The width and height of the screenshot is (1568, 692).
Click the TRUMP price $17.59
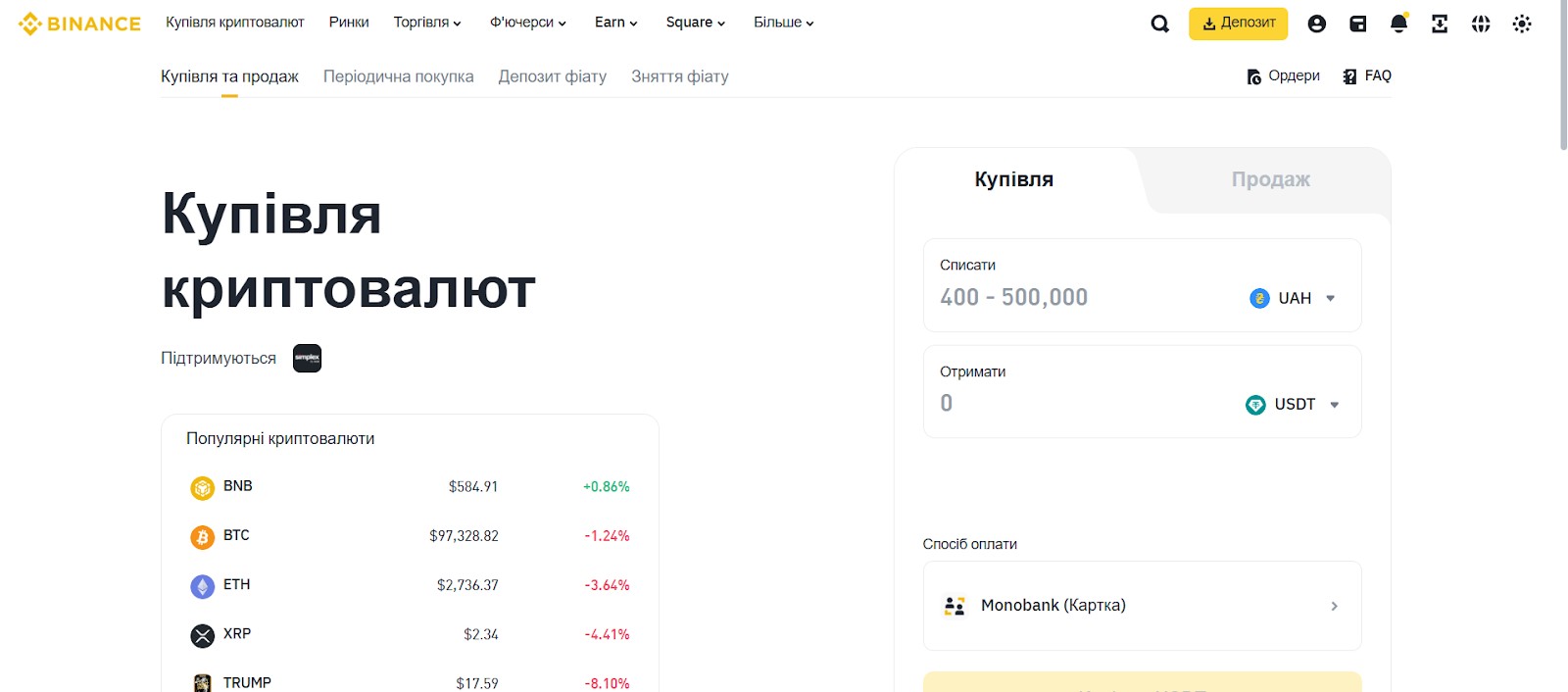pyautogui.click(x=477, y=683)
